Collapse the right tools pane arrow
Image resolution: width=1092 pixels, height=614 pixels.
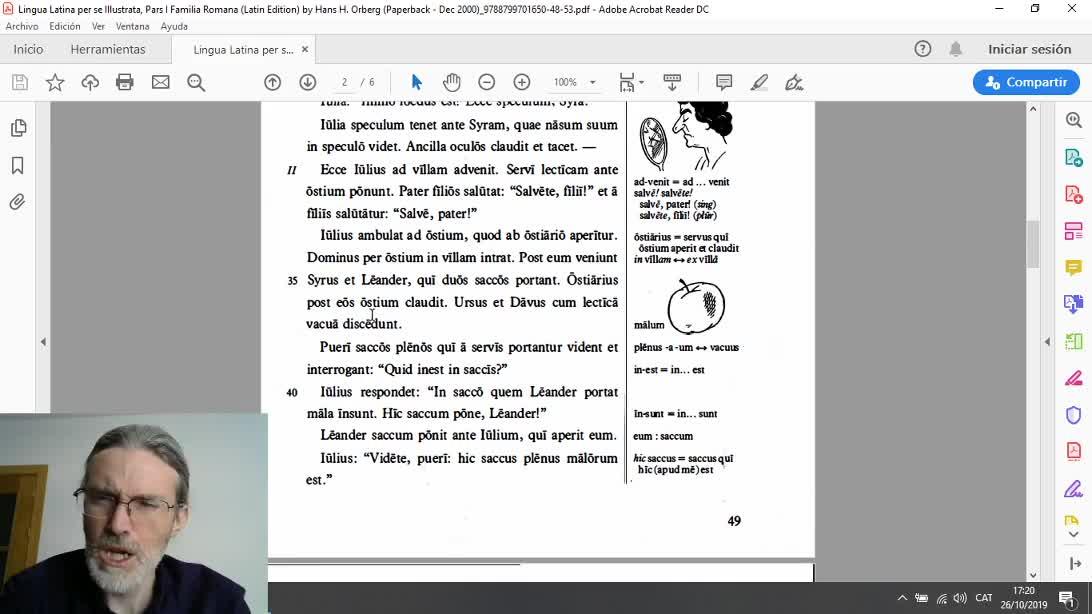pyautogui.click(x=1047, y=342)
